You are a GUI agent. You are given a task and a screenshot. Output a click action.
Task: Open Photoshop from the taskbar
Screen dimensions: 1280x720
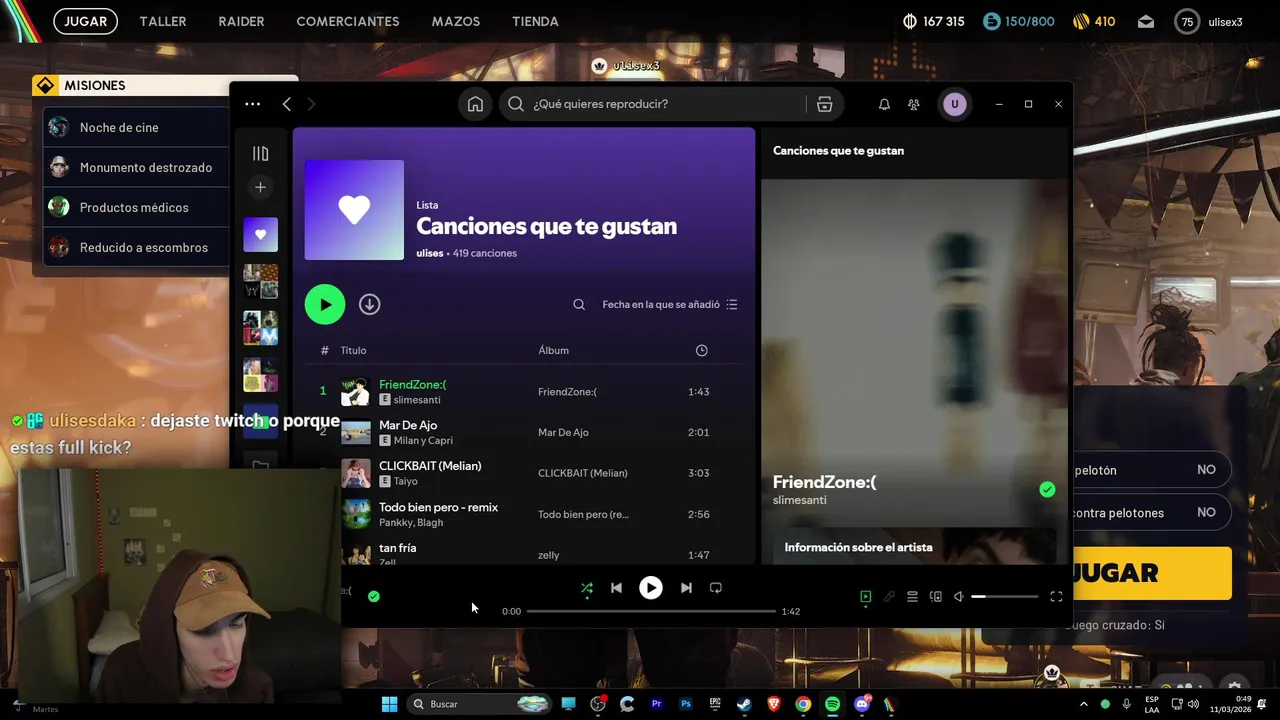685,704
